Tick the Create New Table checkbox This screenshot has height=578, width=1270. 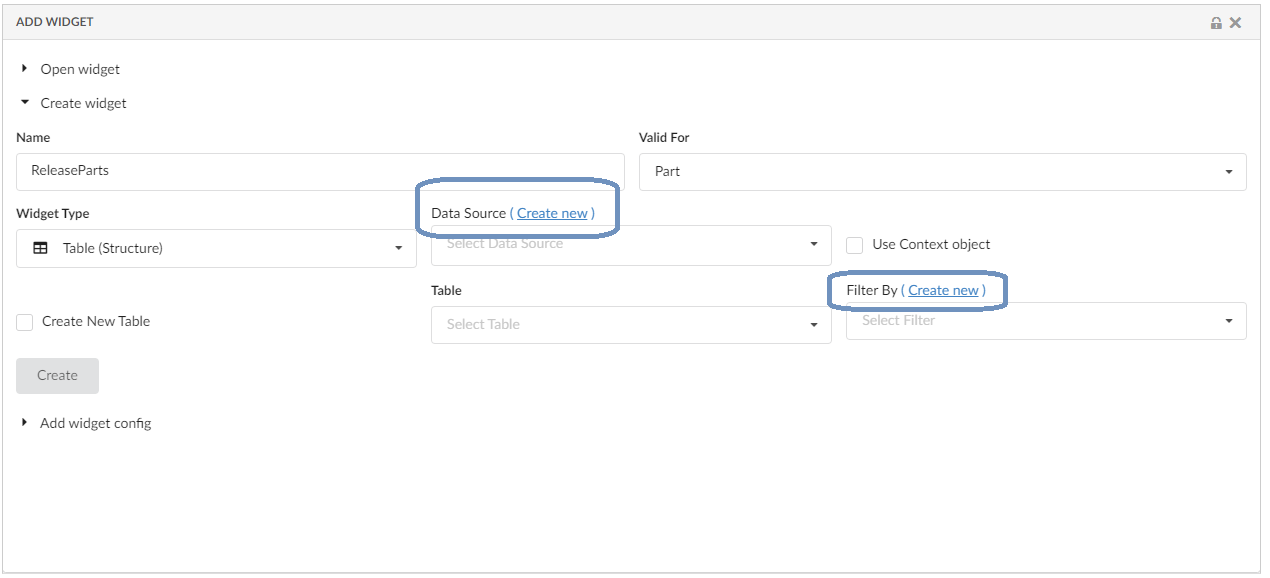tap(25, 322)
